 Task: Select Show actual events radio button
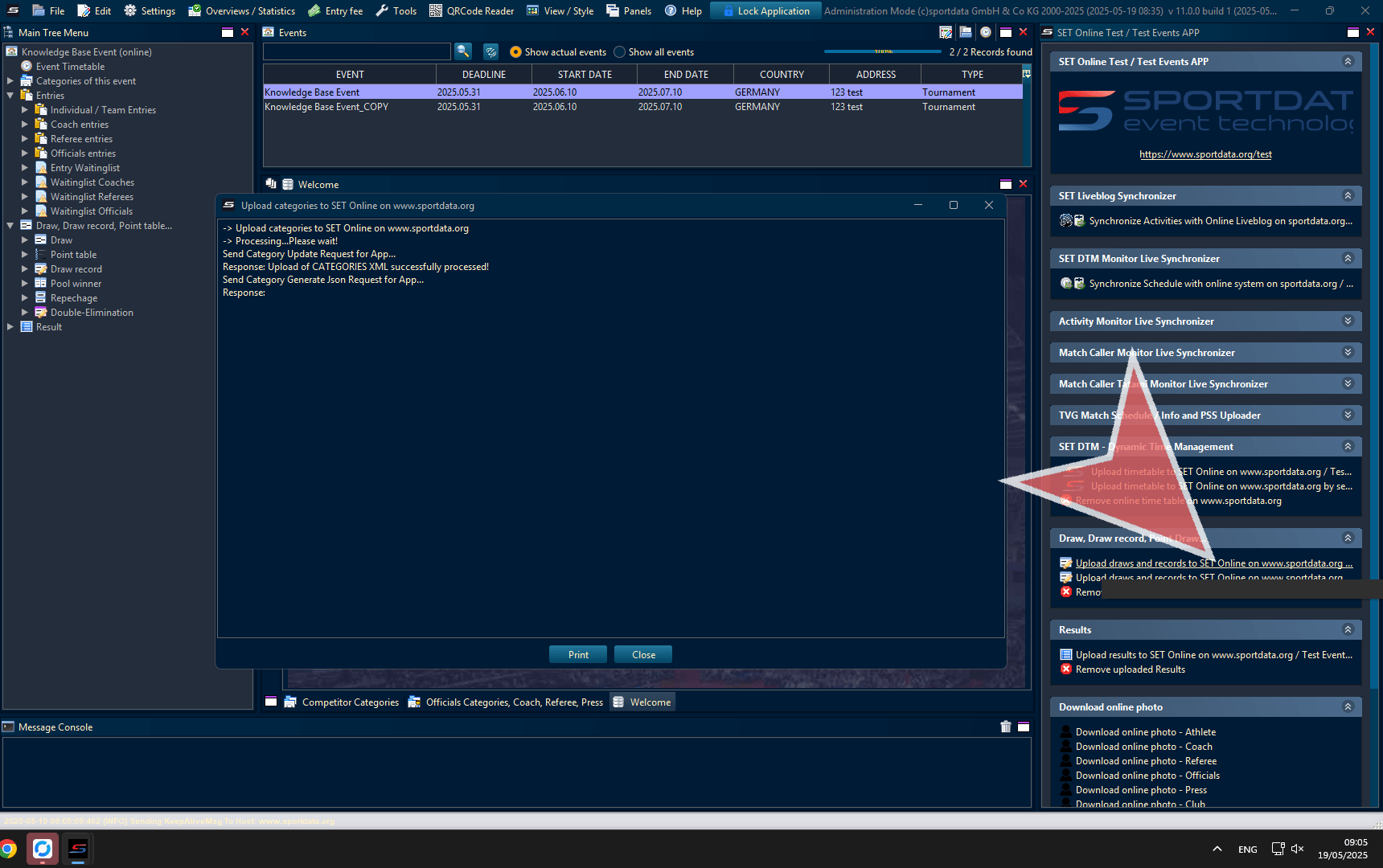[515, 52]
